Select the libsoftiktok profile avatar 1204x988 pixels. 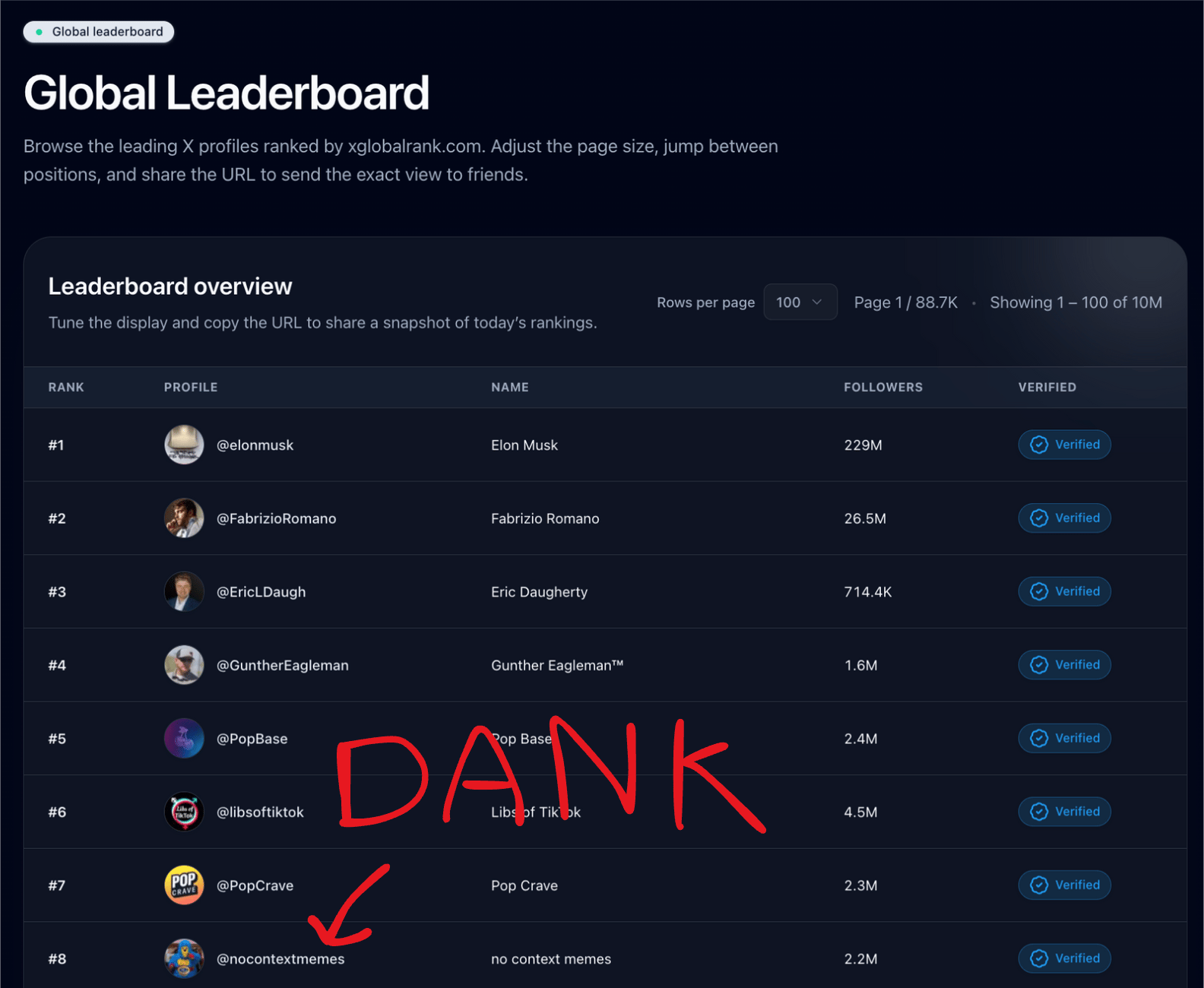click(184, 812)
